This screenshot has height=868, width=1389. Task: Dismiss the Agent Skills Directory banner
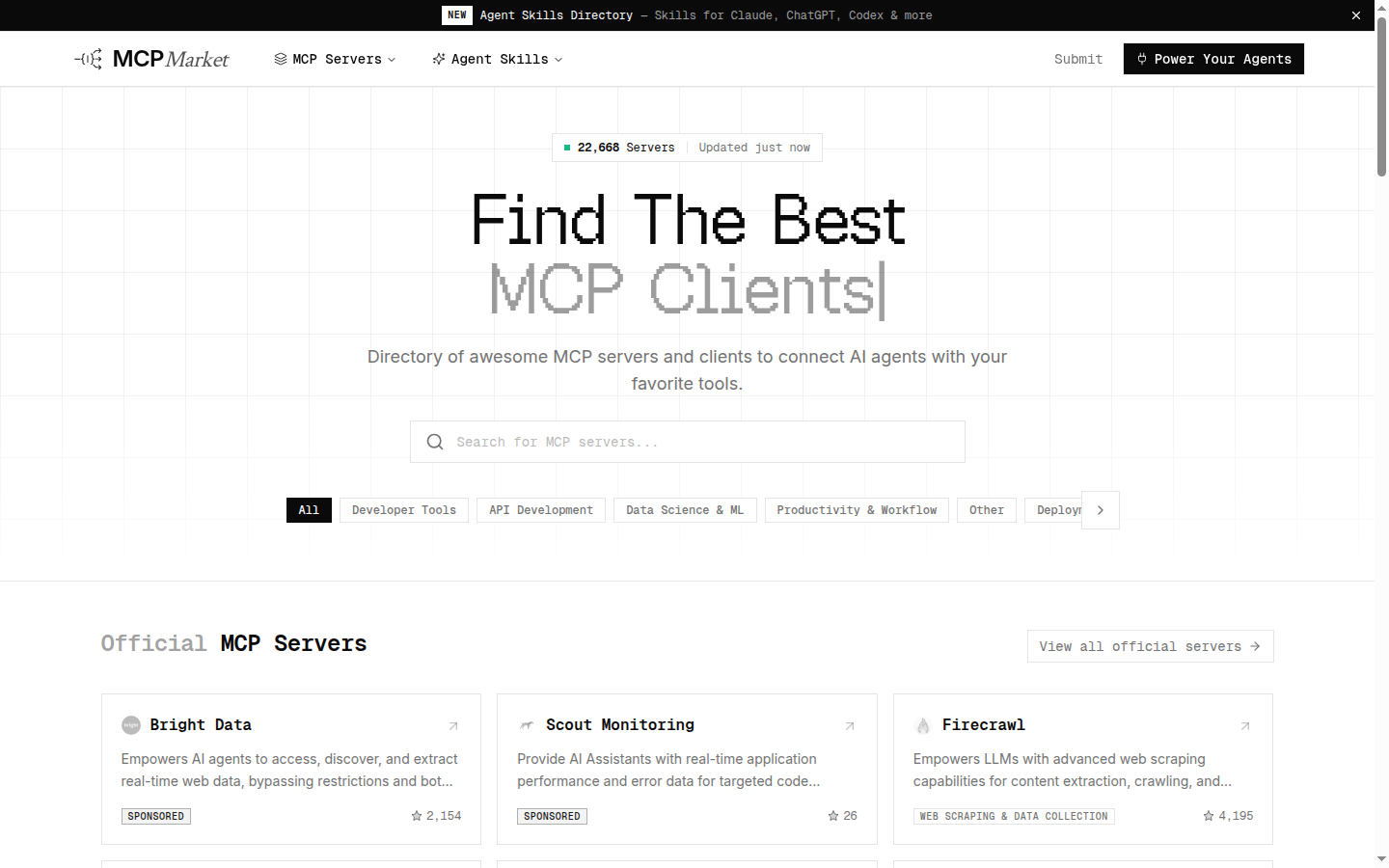tap(1355, 15)
